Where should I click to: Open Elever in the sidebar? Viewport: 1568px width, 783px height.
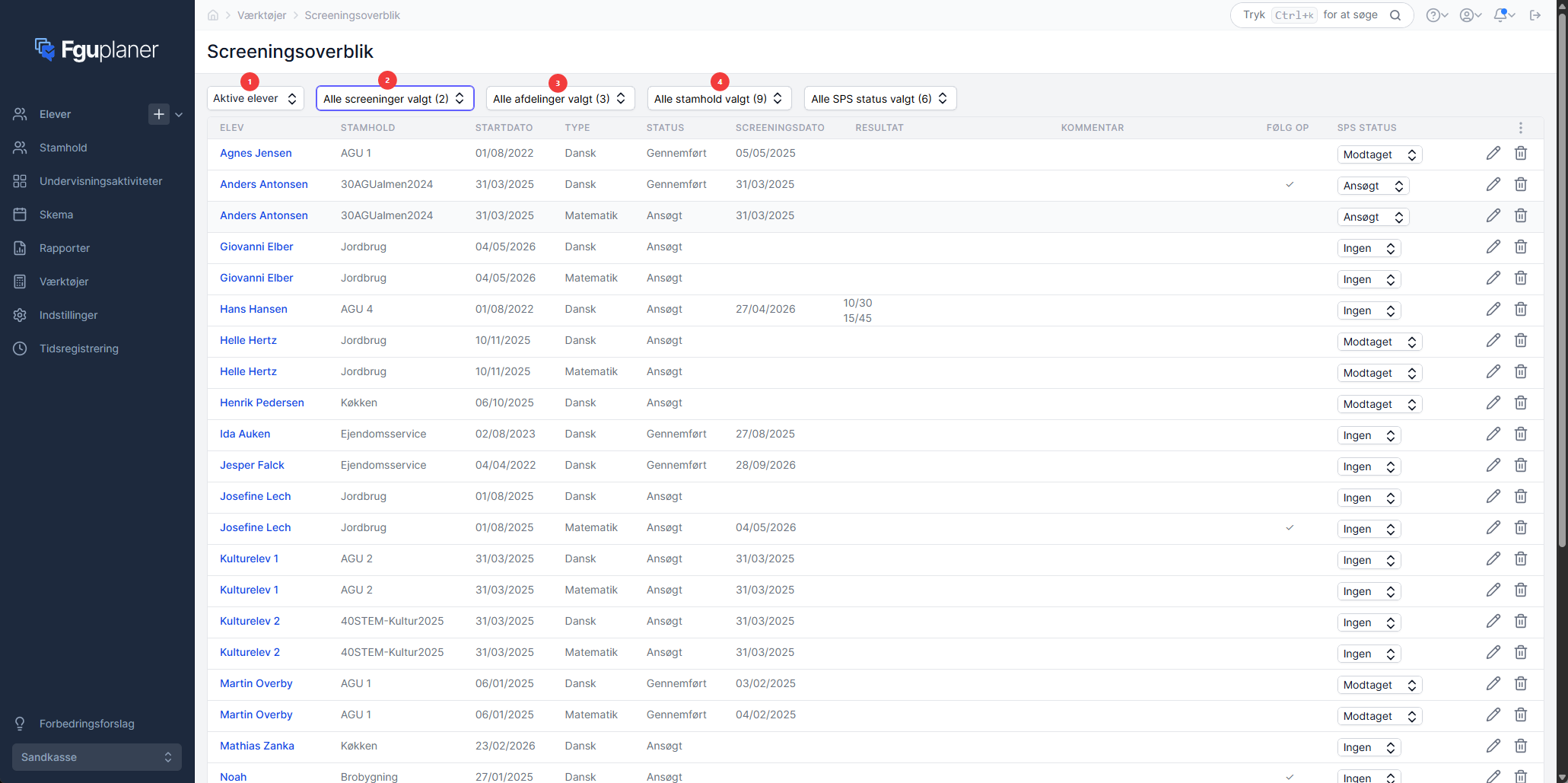(55, 114)
